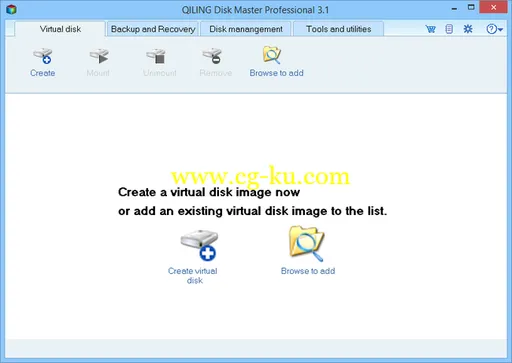This screenshot has width=512, height=363.
Task: Click the QILING app logo in title bar
Action: pyautogui.click(x=11, y=9)
